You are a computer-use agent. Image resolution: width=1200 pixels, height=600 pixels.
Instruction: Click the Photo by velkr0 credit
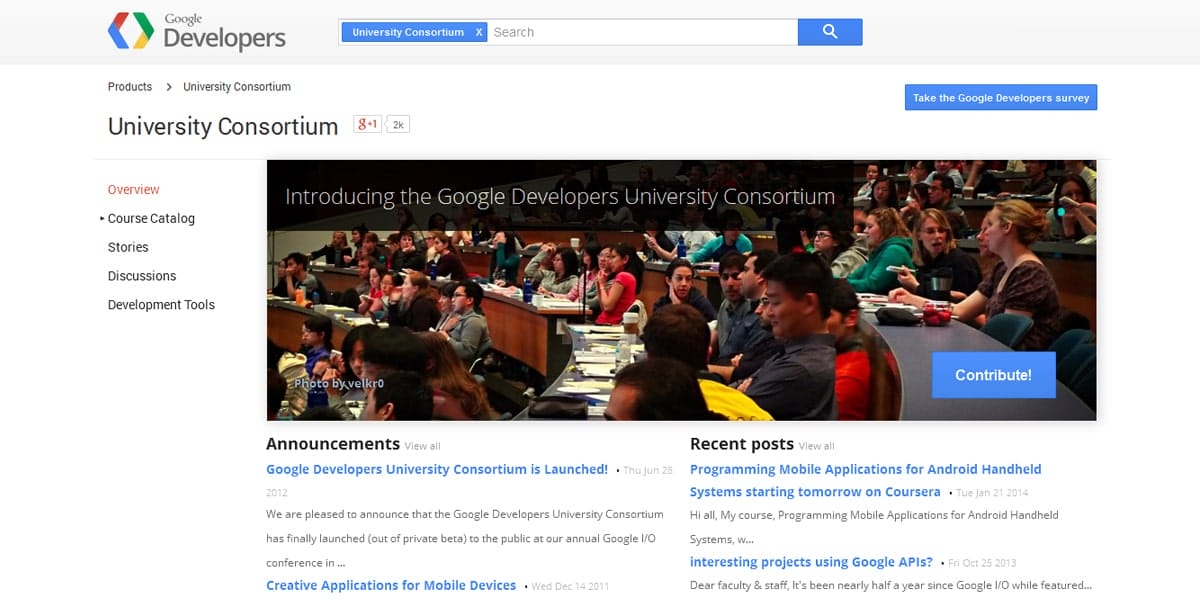click(x=339, y=383)
